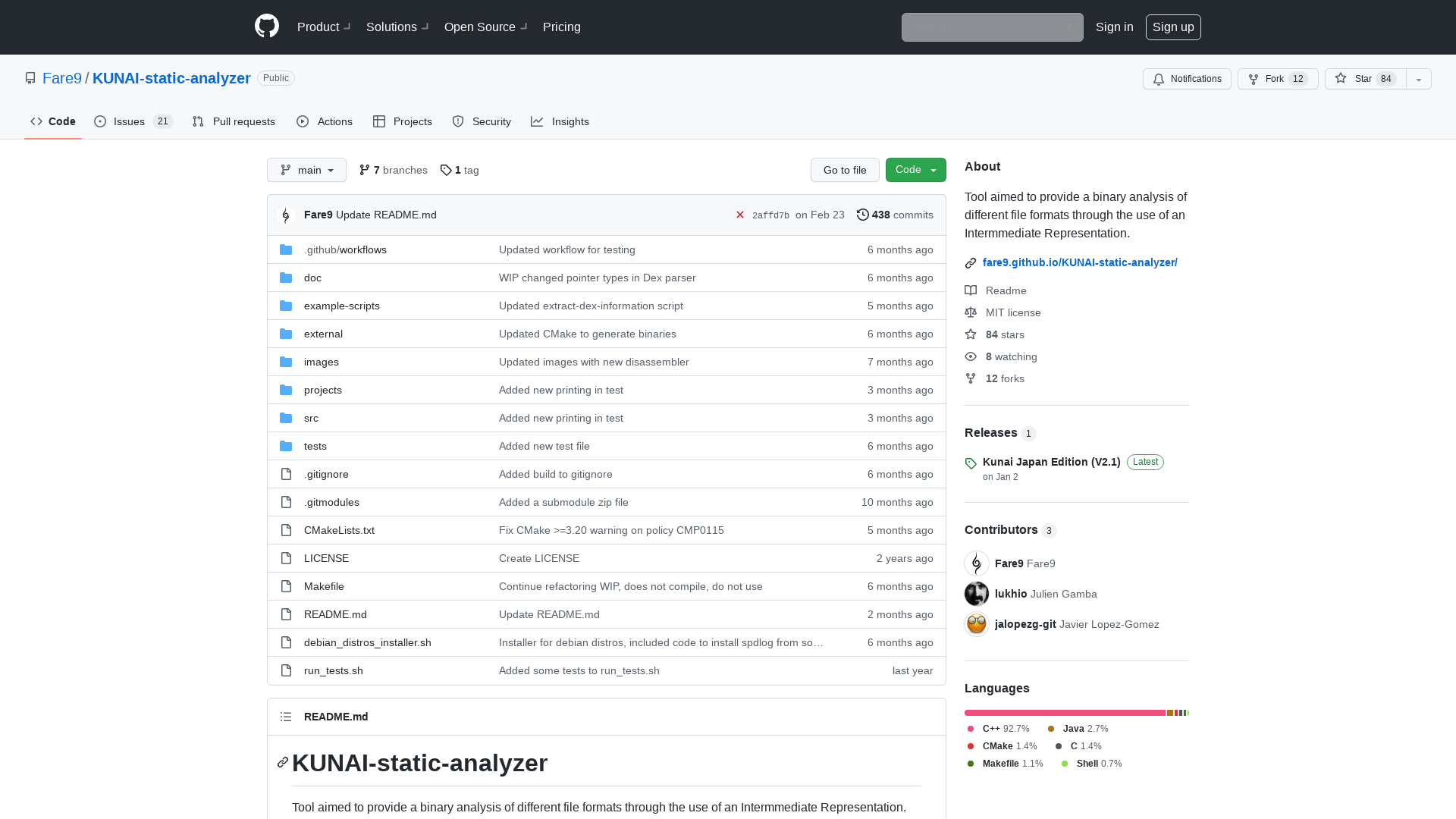Star the repository
This screenshot has height=819, width=1456.
coord(1365,79)
